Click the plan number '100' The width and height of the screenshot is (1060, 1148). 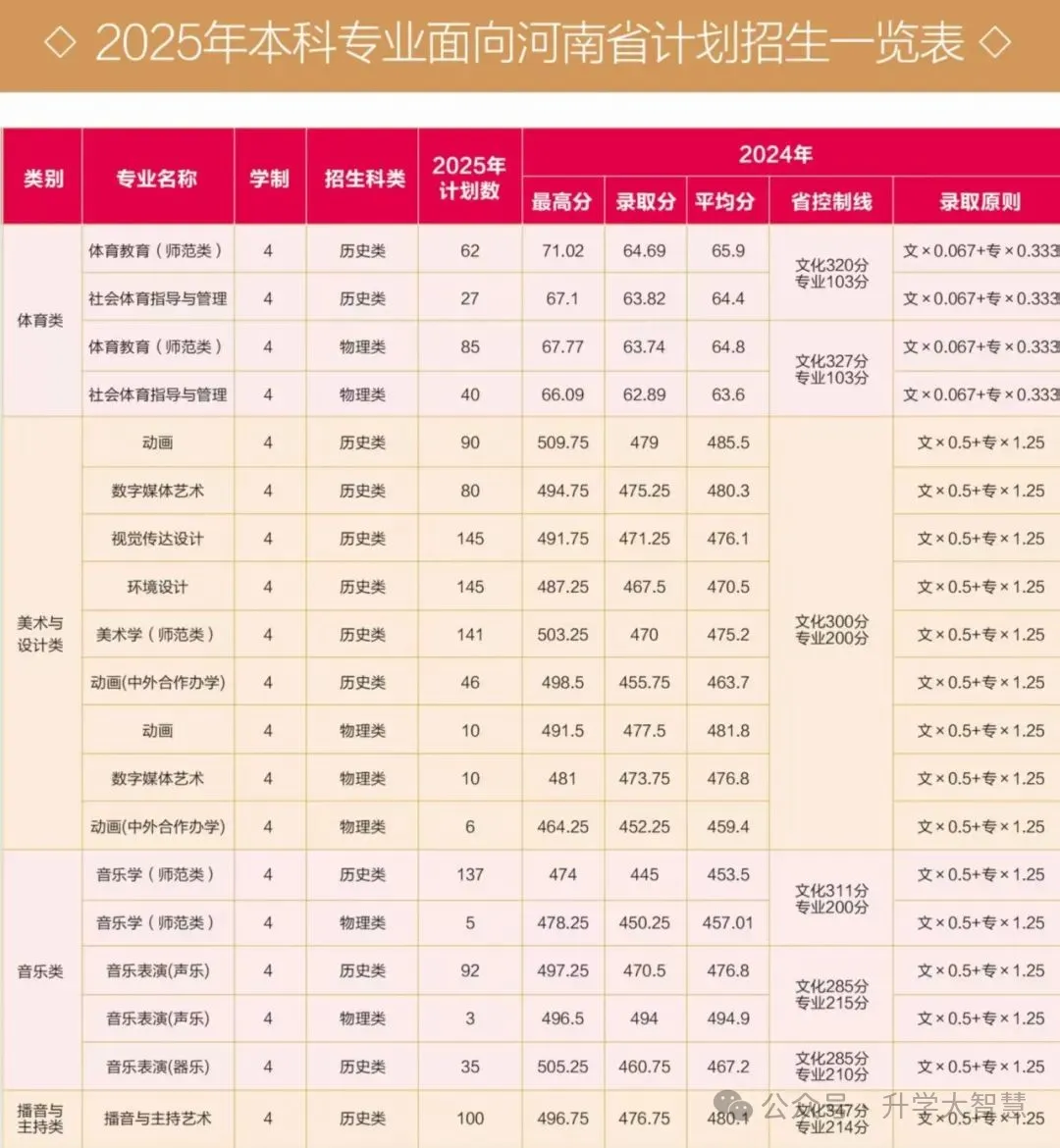point(469,1118)
